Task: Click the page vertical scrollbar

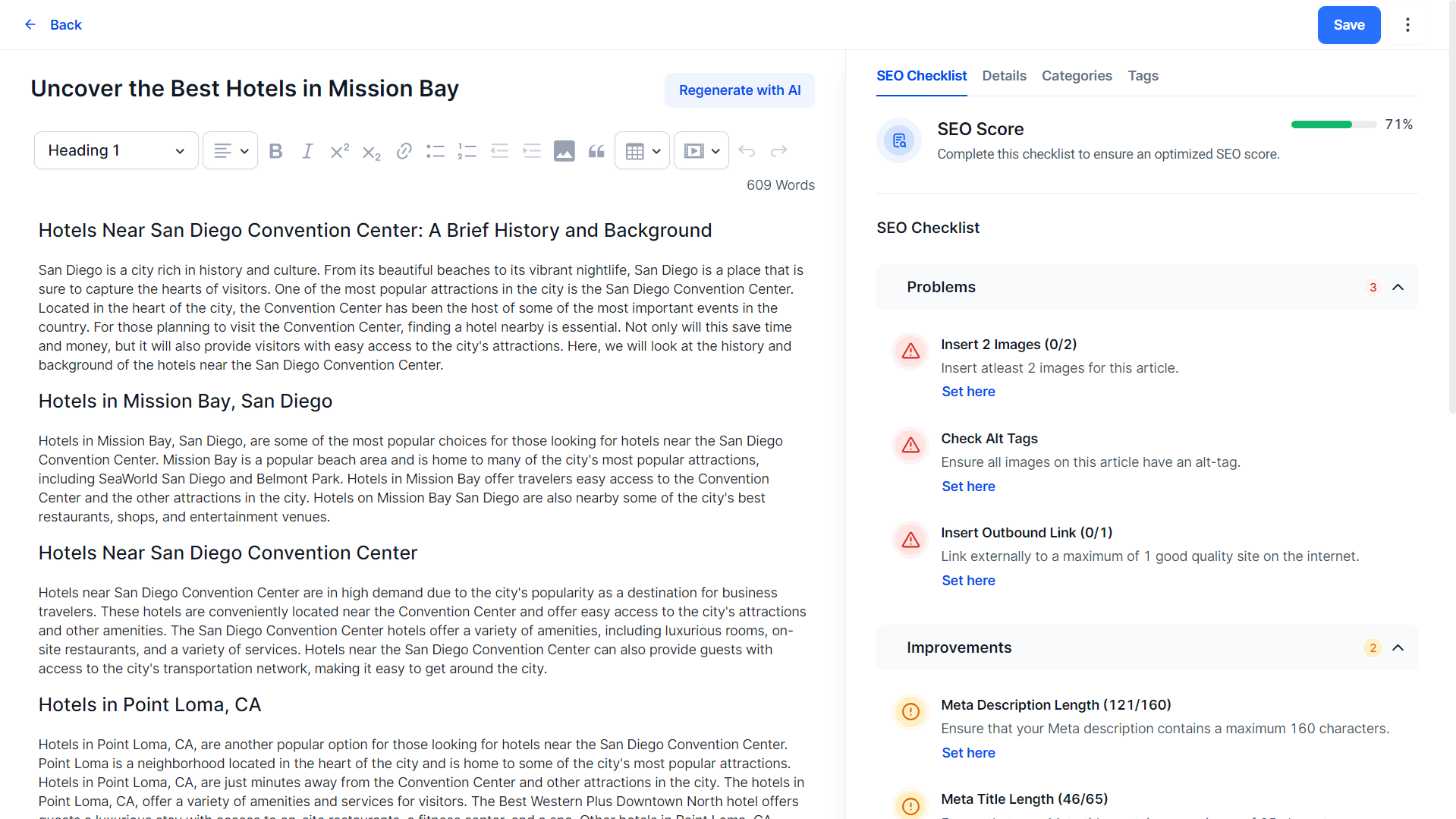Action: coord(1452,209)
